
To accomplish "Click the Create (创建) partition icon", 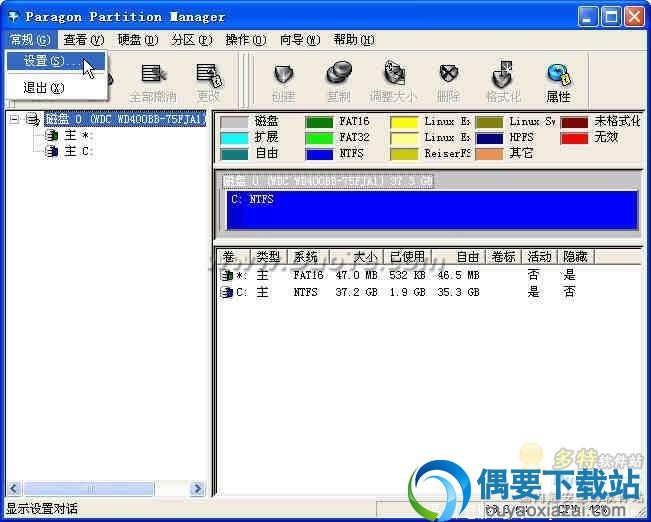I will pyautogui.click(x=284, y=74).
